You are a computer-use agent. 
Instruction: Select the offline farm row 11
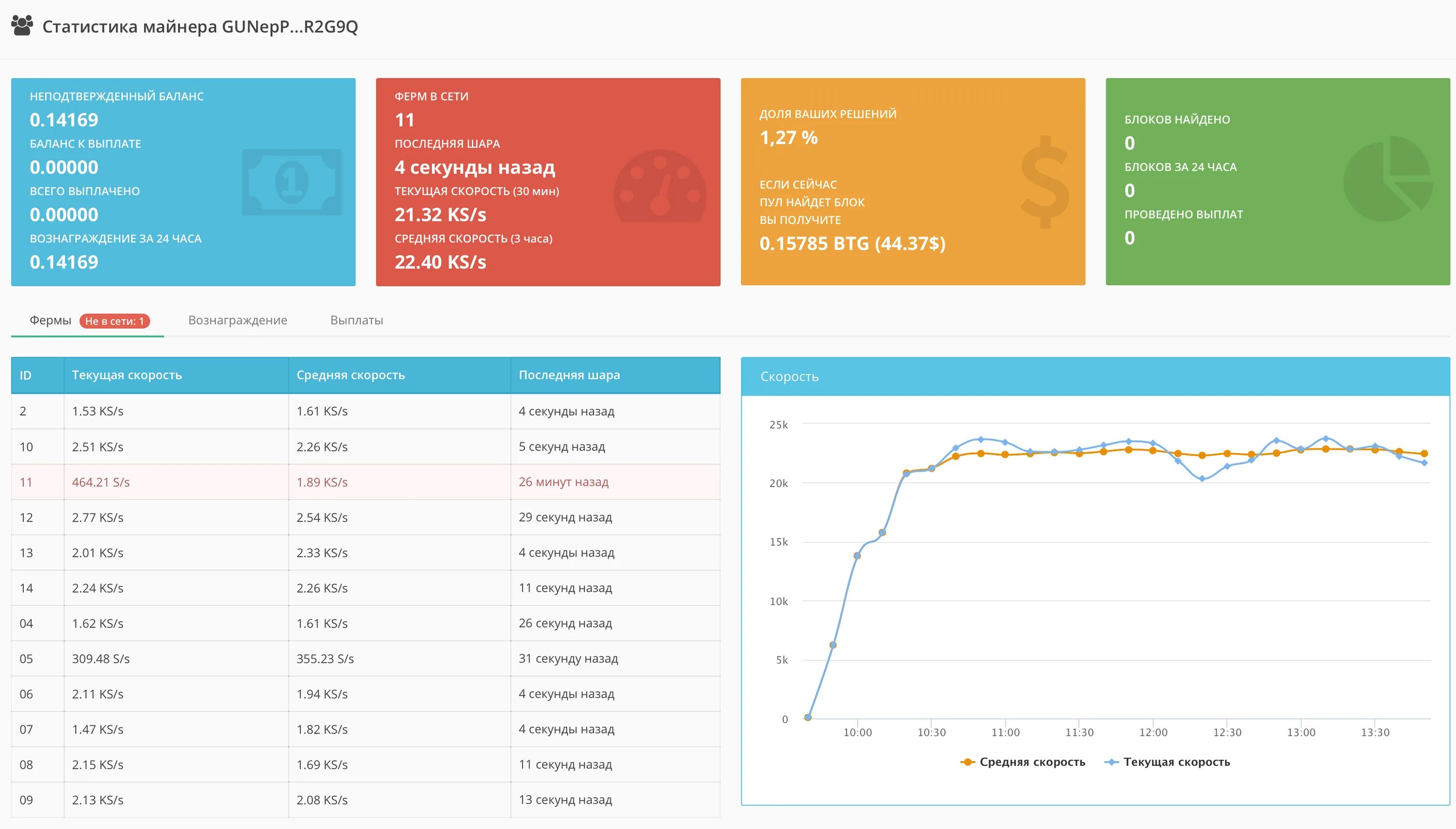364,482
